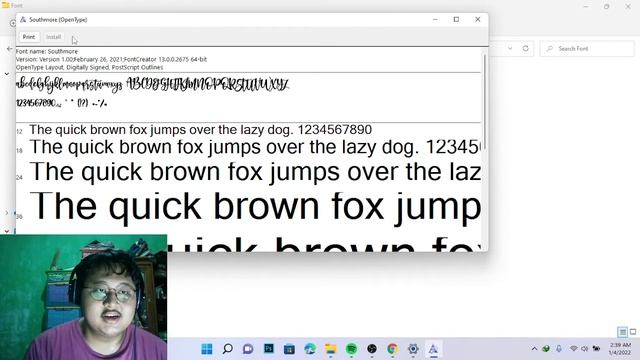Switch File Explorer to large icons view
This screenshot has height=360, width=640.
pyautogui.click(x=633, y=332)
